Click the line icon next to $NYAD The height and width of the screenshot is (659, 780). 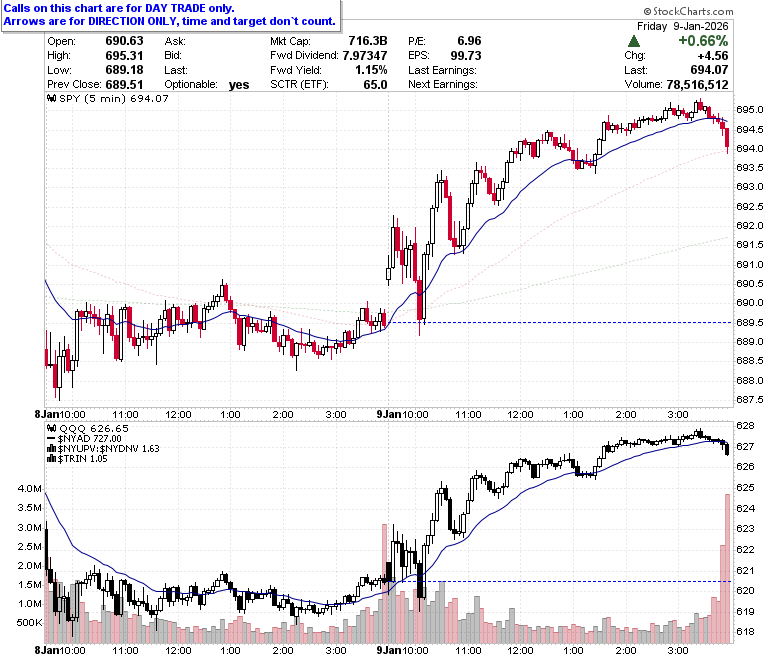pyautogui.click(x=51, y=438)
